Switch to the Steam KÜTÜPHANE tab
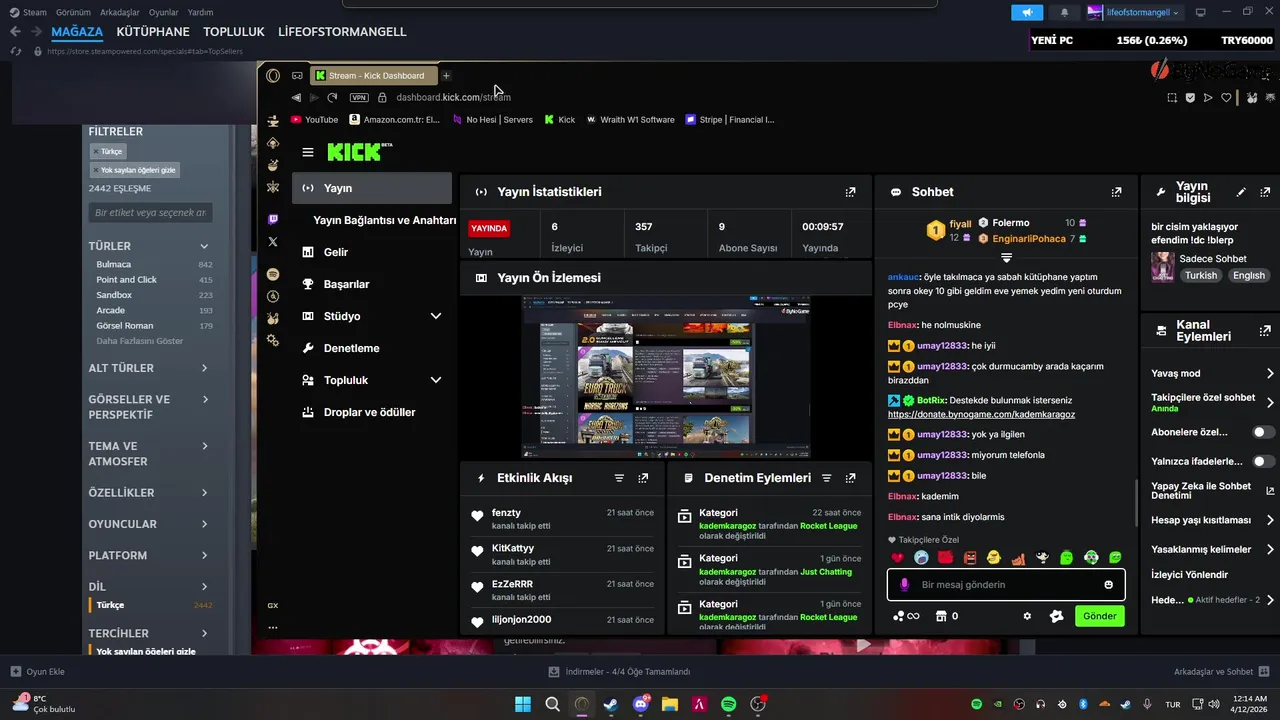1280x720 pixels. pyautogui.click(x=154, y=32)
